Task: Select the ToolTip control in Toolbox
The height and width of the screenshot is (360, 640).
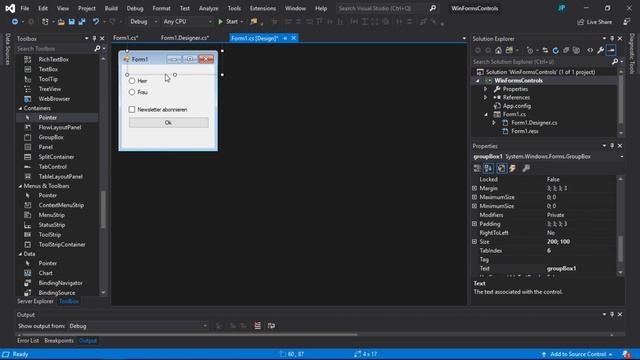Action: [48, 79]
